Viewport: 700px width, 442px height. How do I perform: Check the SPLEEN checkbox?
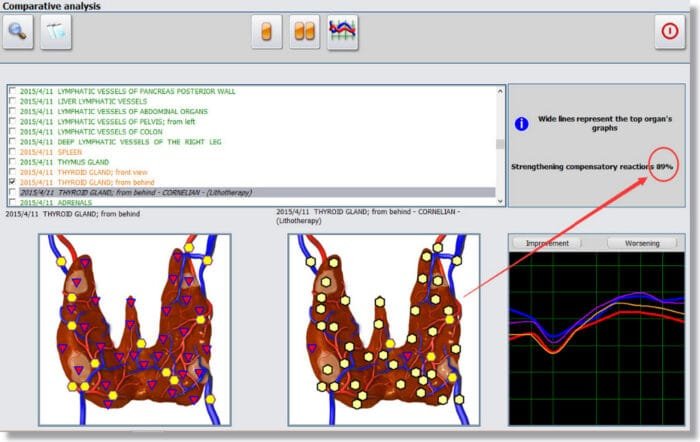[12, 152]
